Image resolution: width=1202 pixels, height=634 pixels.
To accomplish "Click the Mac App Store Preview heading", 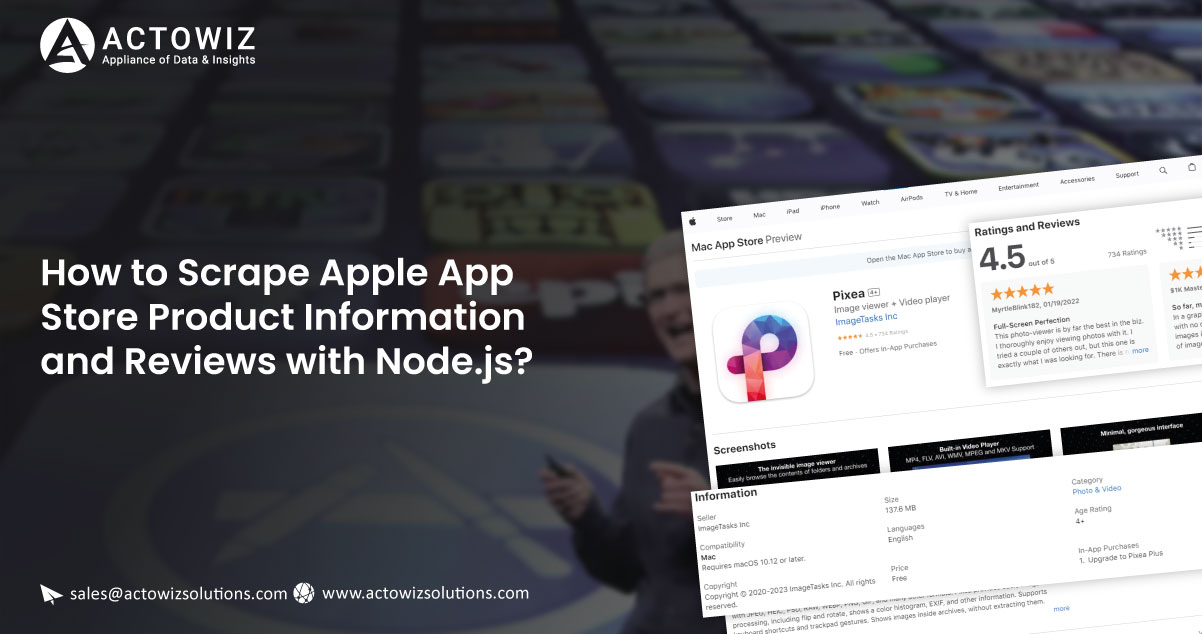I will point(746,242).
